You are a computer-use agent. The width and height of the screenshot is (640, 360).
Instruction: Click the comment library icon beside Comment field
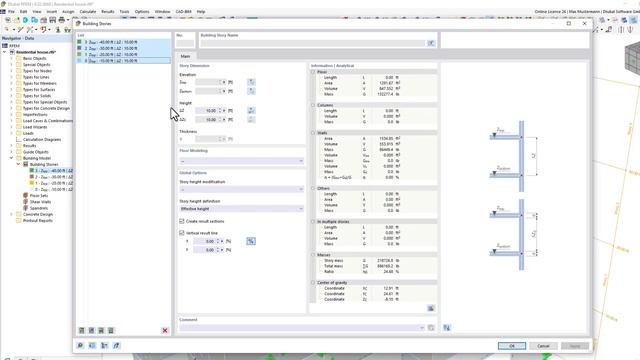click(x=431, y=327)
